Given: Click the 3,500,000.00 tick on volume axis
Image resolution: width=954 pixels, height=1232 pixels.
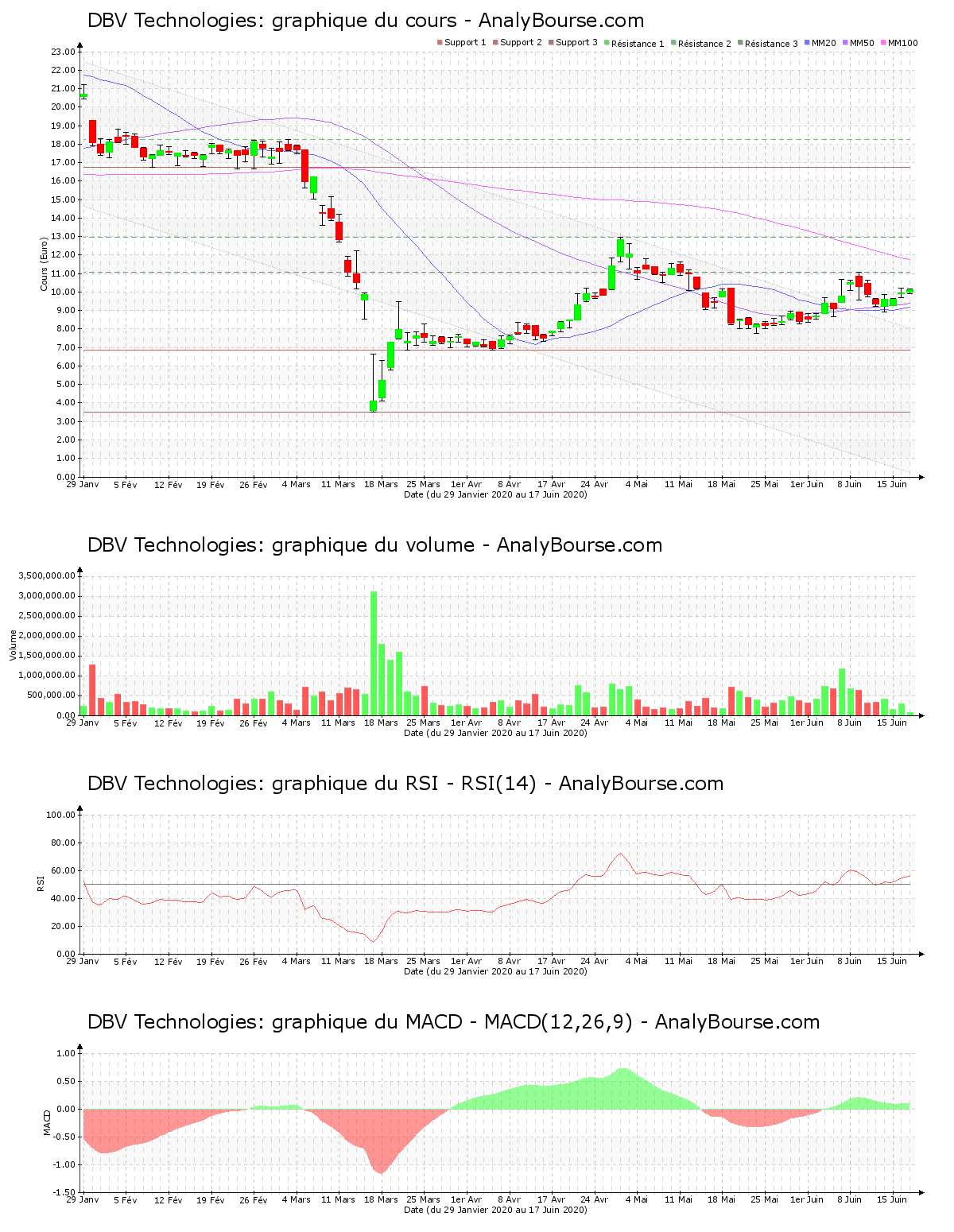Looking at the screenshot, I should 47,575.
